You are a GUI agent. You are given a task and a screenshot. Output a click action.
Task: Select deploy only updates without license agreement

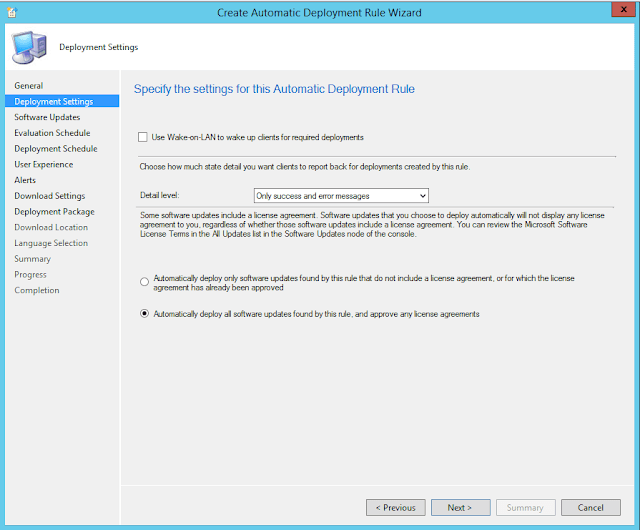(x=145, y=282)
